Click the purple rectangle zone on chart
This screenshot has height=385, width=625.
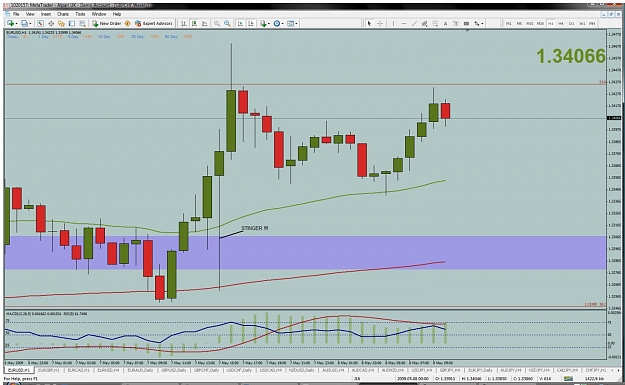(305, 253)
